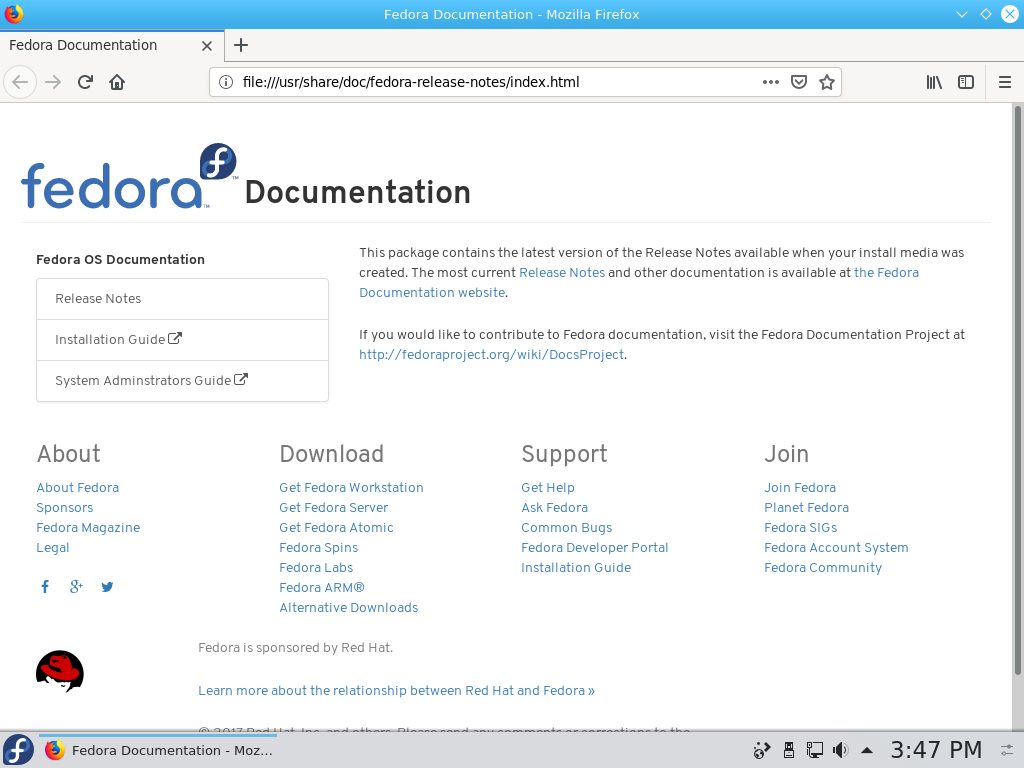The height and width of the screenshot is (768, 1024).
Task: Open Installation Guide sidebar entry
Action: [x=182, y=340]
